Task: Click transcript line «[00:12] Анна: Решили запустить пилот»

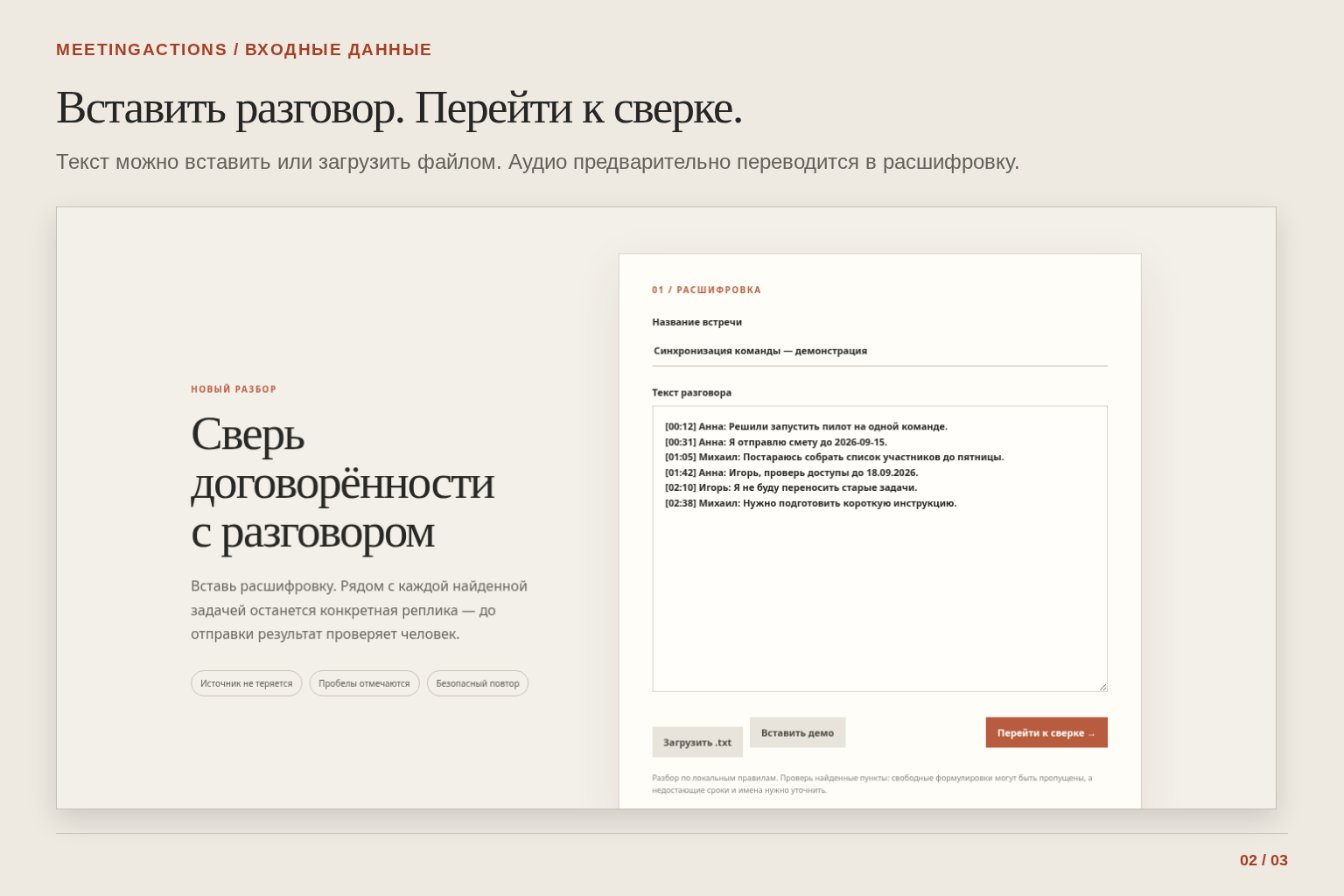Action: 806,427
